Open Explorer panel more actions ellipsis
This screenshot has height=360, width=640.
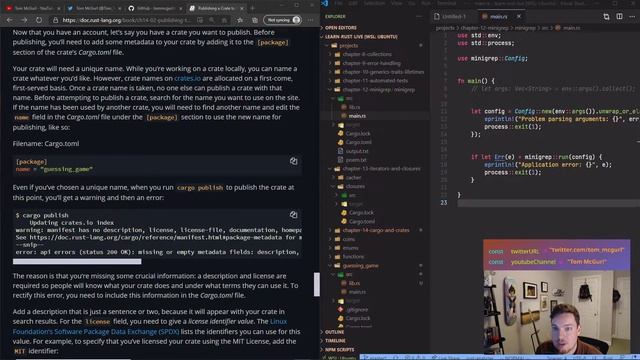coord(419,17)
